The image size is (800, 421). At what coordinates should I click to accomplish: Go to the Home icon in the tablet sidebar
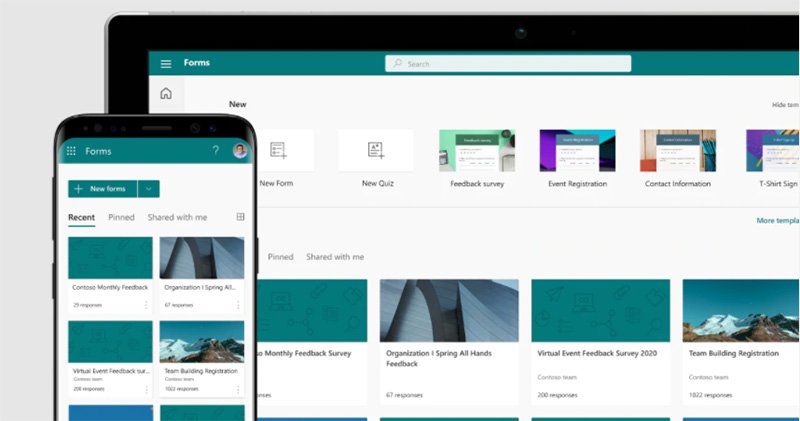166,93
